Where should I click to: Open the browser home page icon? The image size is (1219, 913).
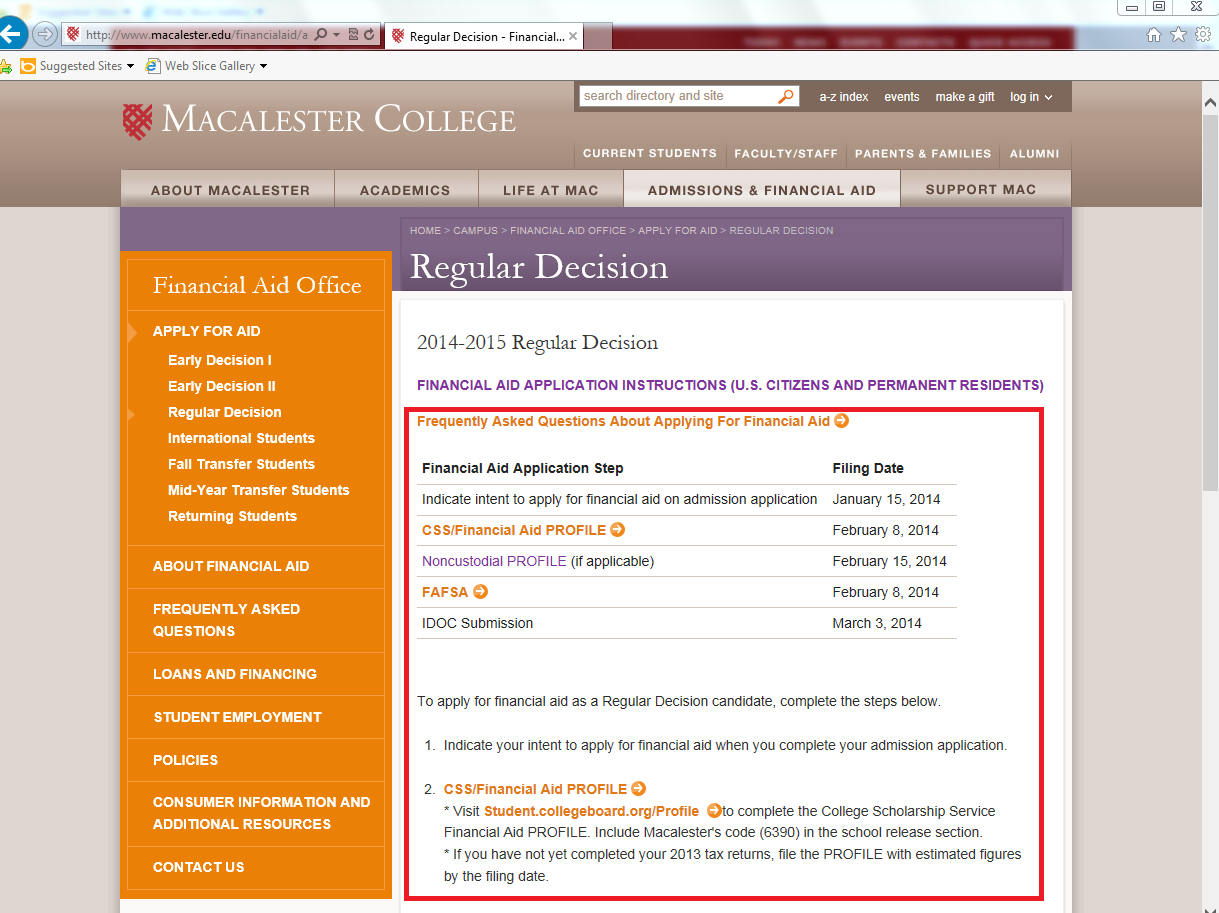point(1154,35)
